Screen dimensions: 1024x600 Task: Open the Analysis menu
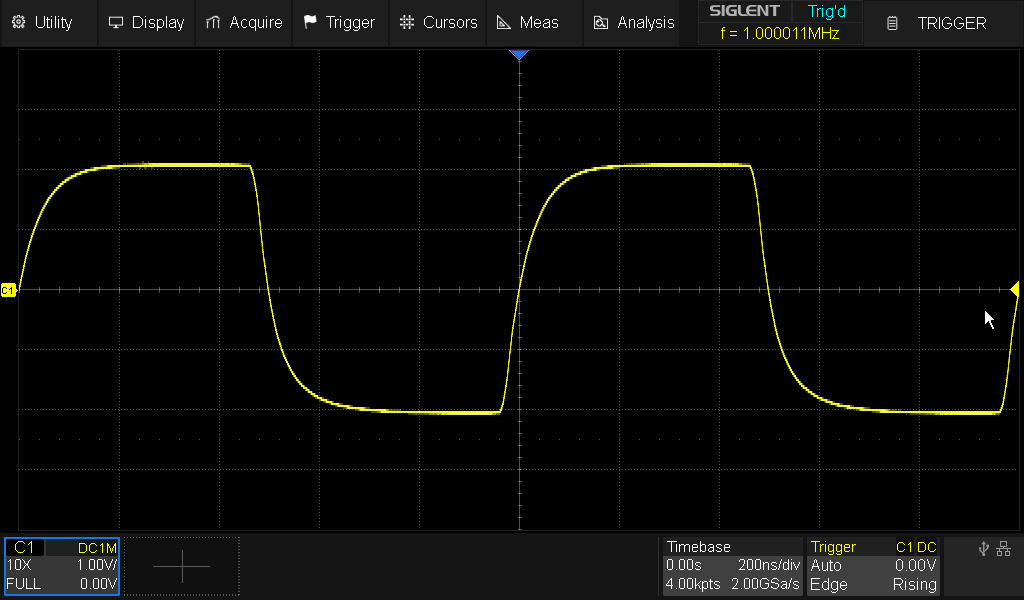click(x=634, y=22)
